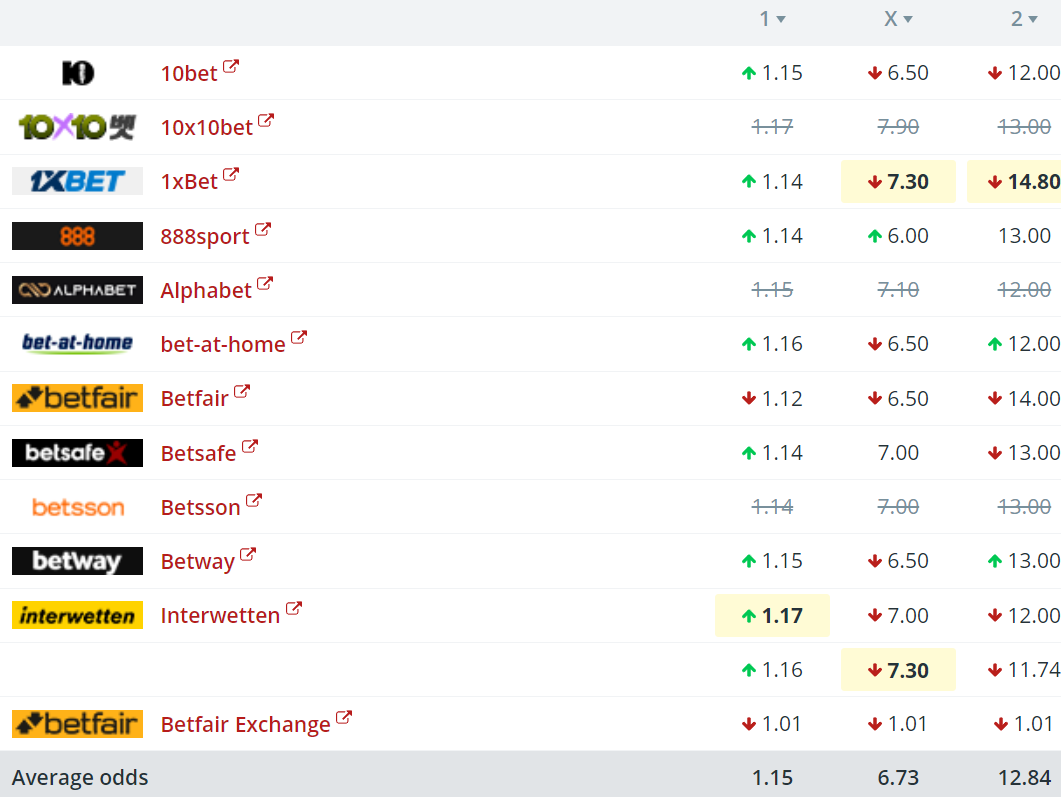Click the 10bet bookmaker logo
The width and height of the screenshot is (1061, 797).
[77, 73]
